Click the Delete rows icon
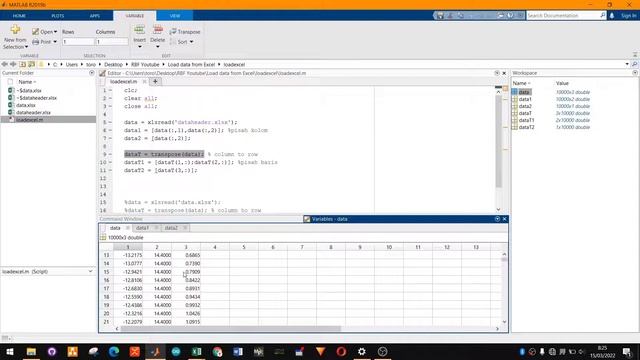Viewport: 640px width, 360px height. 158,30
